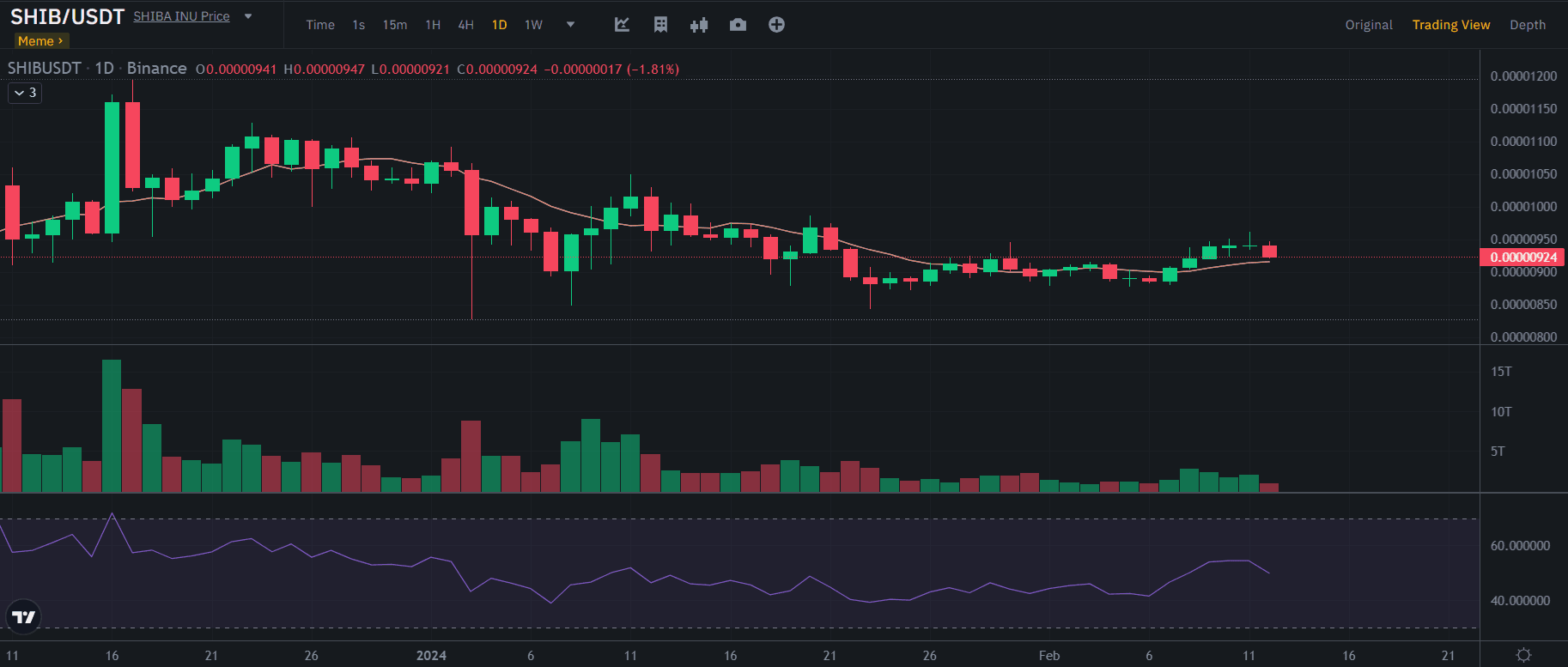Open chart settings gear icon
The image size is (1568, 667).
tap(1523, 655)
